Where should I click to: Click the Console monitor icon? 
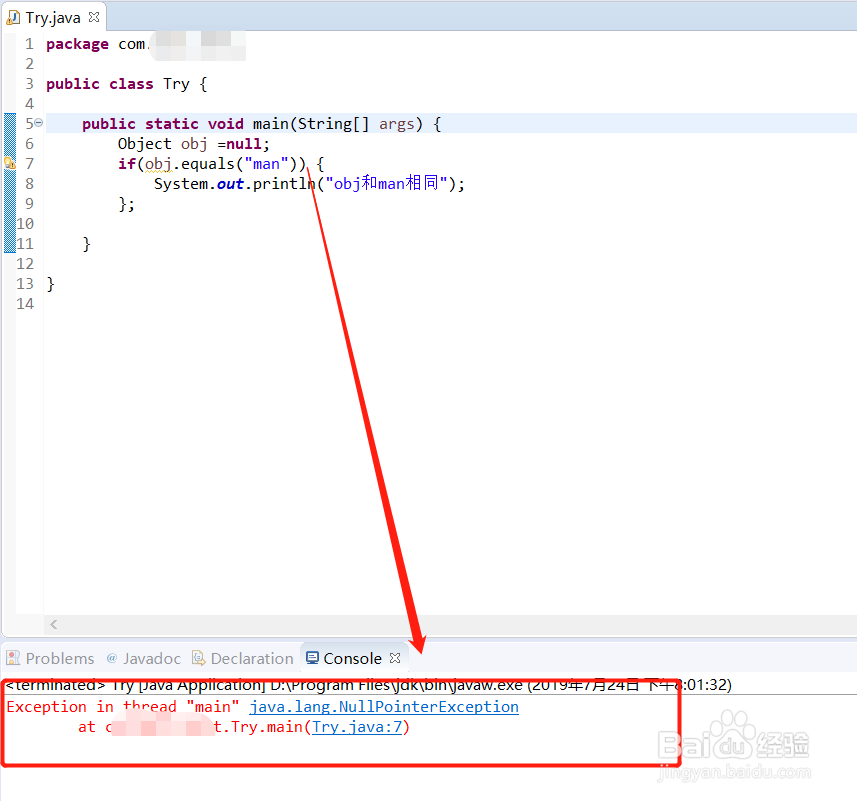click(312, 658)
